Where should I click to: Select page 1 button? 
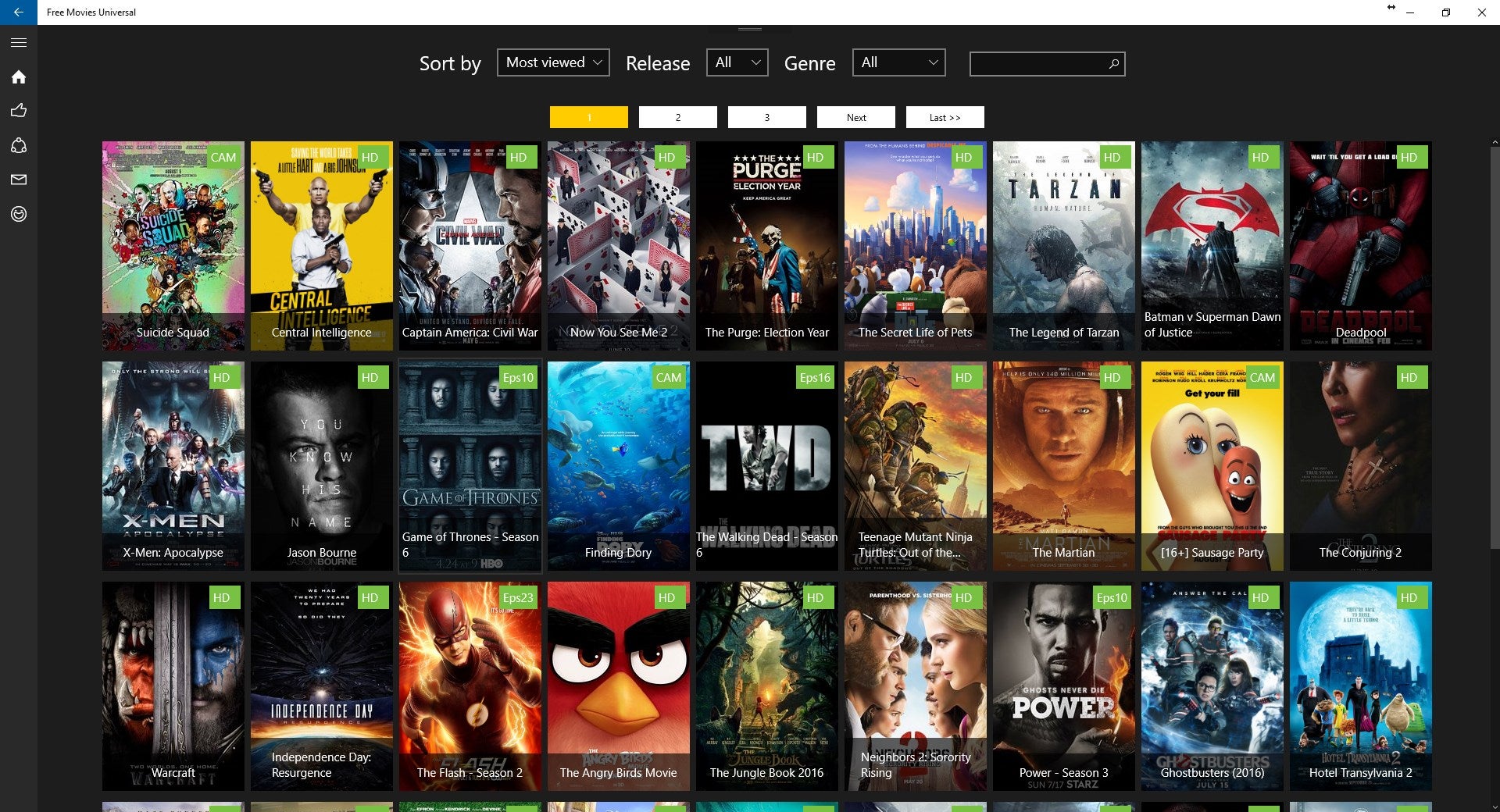(x=589, y=117)
